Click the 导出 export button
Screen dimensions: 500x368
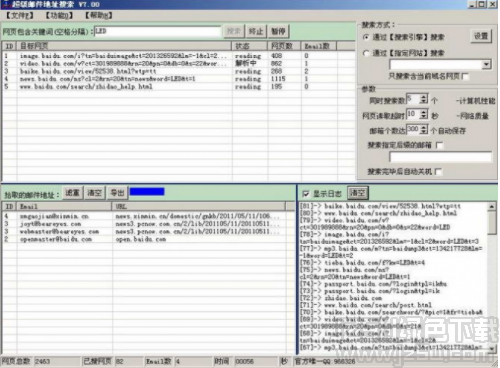coord(117,193)
